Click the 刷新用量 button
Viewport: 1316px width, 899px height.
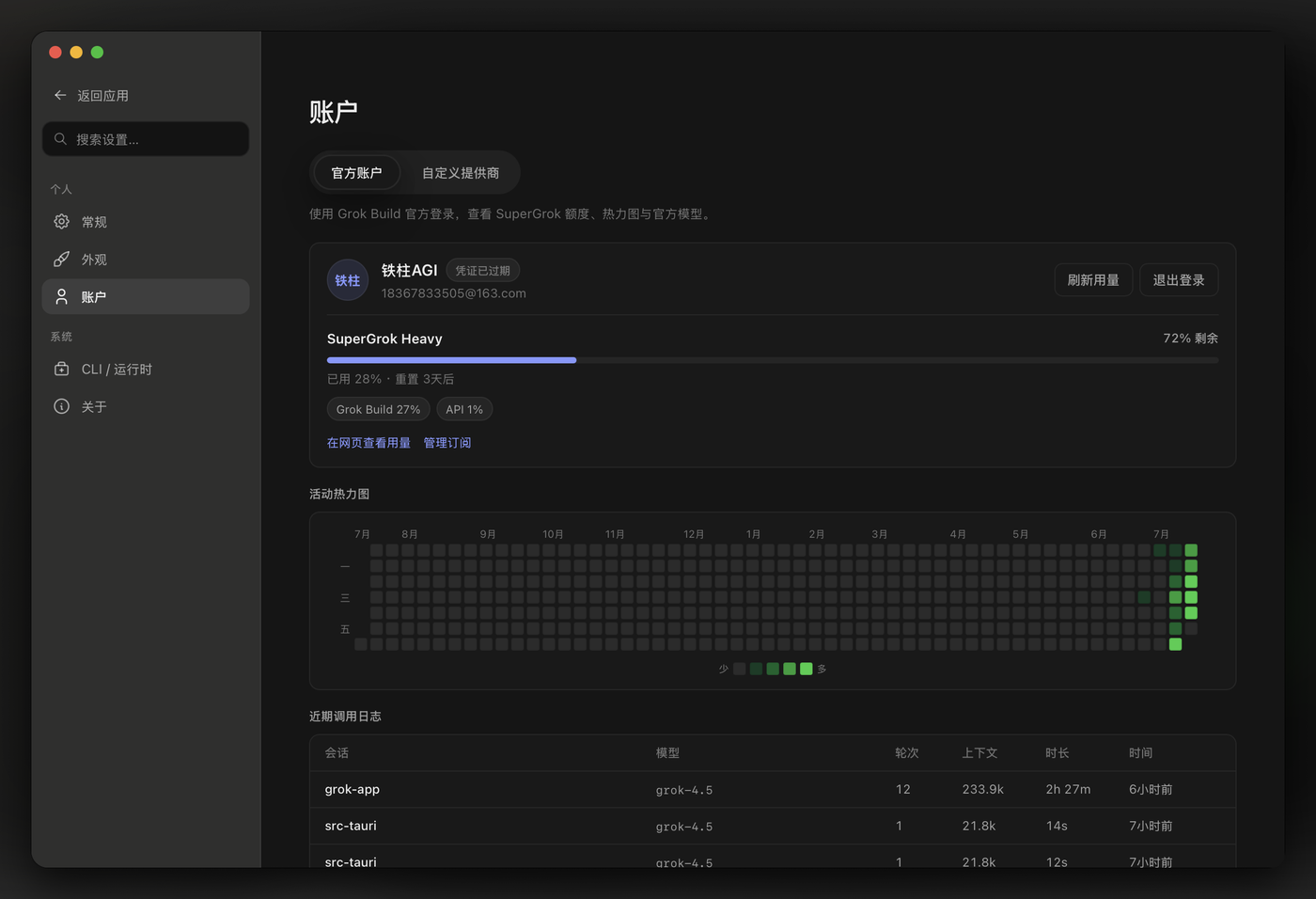click(x=1093, y=280)
